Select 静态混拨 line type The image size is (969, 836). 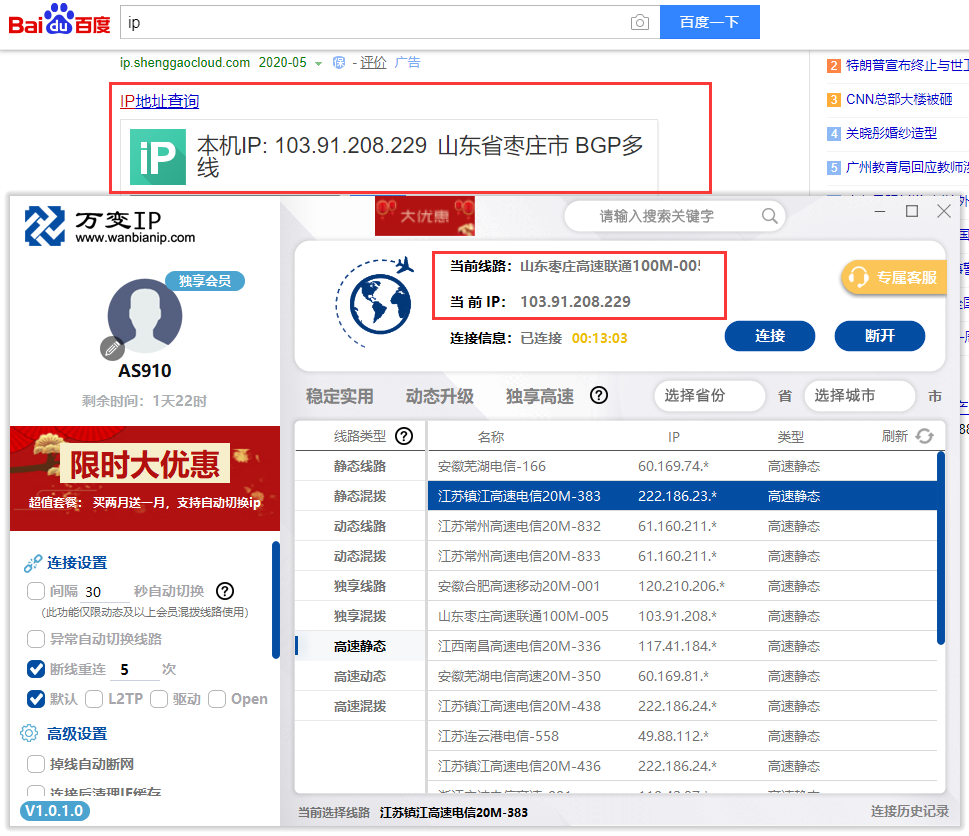[x=360, y=496]
